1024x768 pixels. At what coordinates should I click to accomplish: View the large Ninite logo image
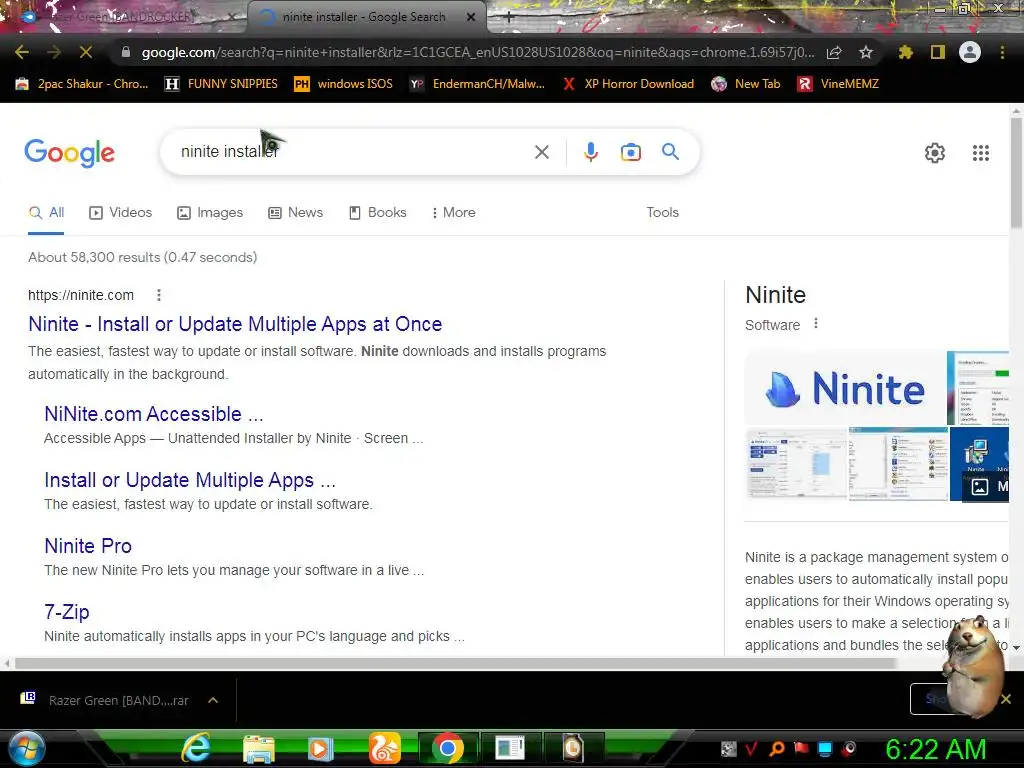(845, 388)
